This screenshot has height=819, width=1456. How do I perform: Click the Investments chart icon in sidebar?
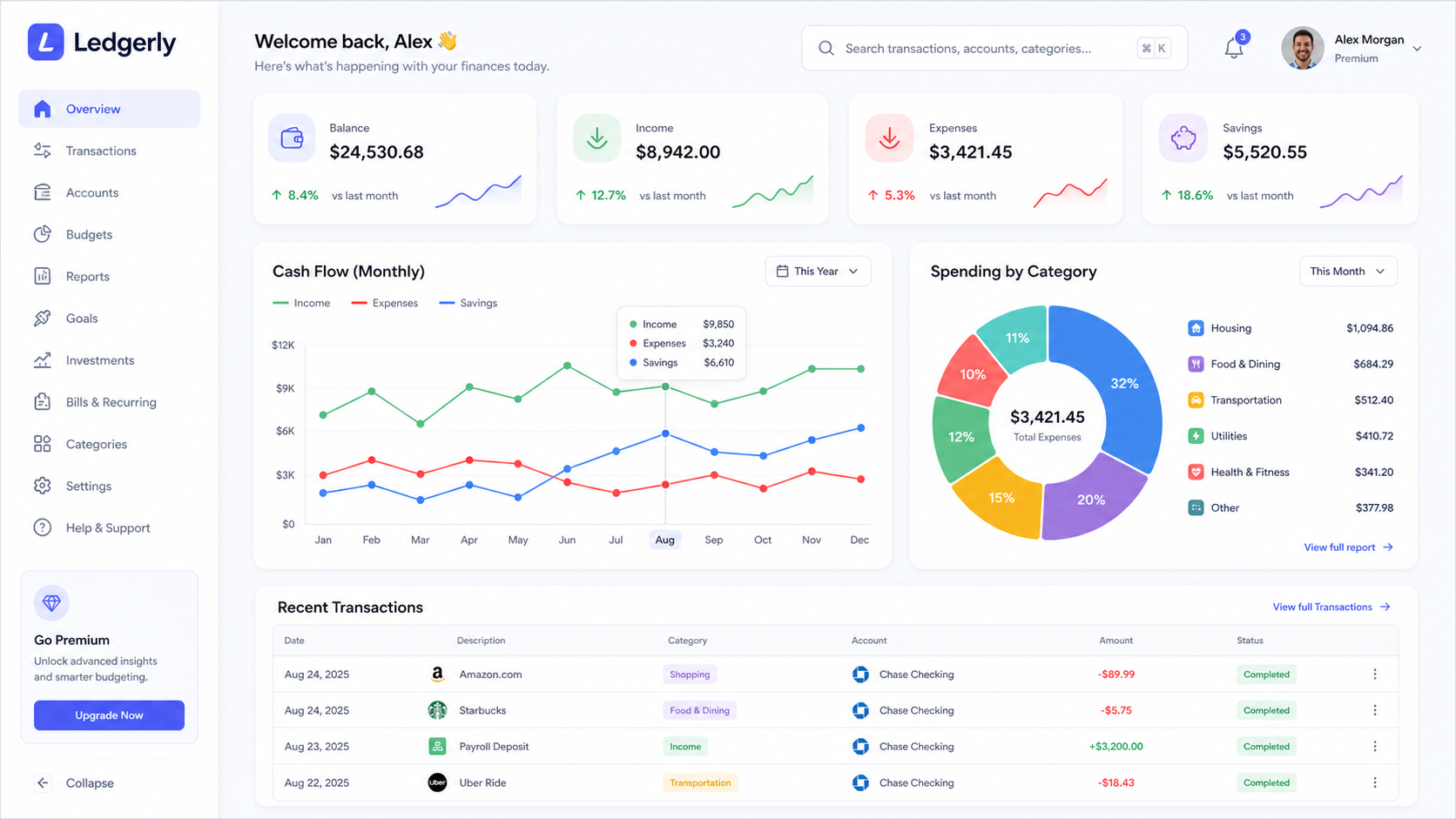pos(42,360)
